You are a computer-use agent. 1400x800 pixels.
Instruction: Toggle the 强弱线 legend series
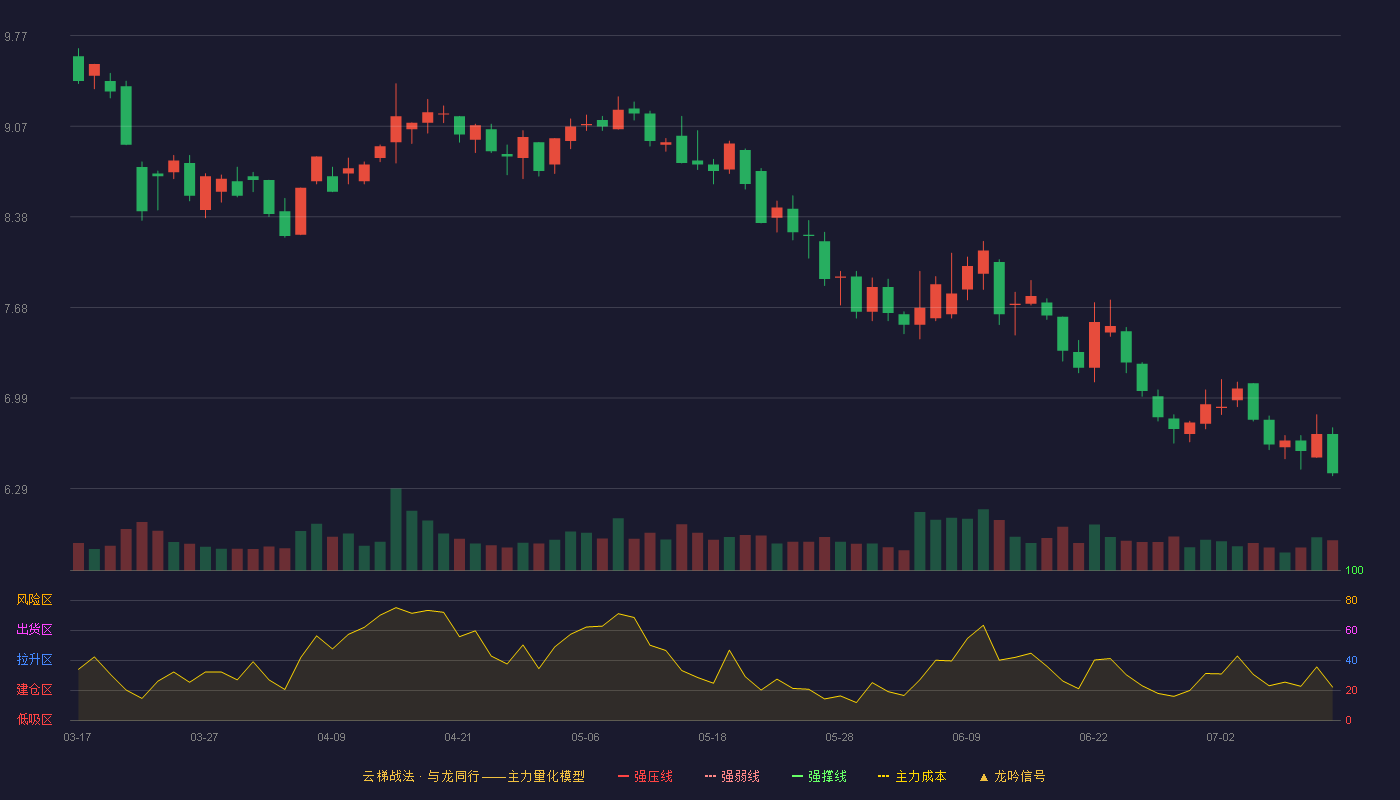[732, 776]
